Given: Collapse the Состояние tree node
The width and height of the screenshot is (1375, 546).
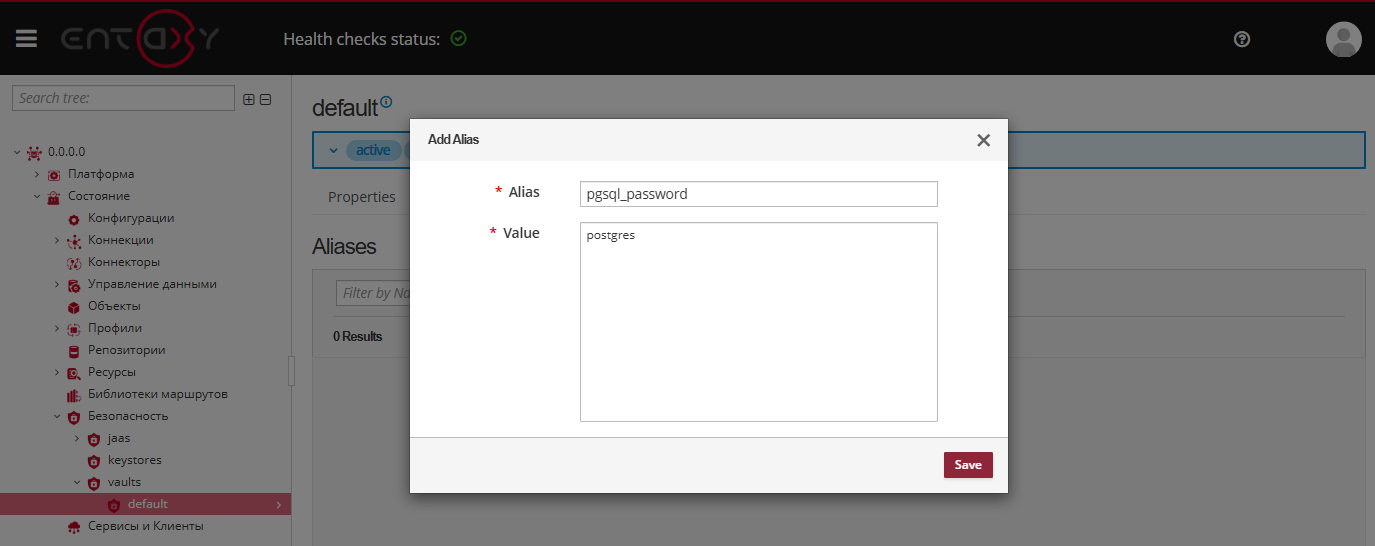Looking at the screenshot, I should coord(37,196).
